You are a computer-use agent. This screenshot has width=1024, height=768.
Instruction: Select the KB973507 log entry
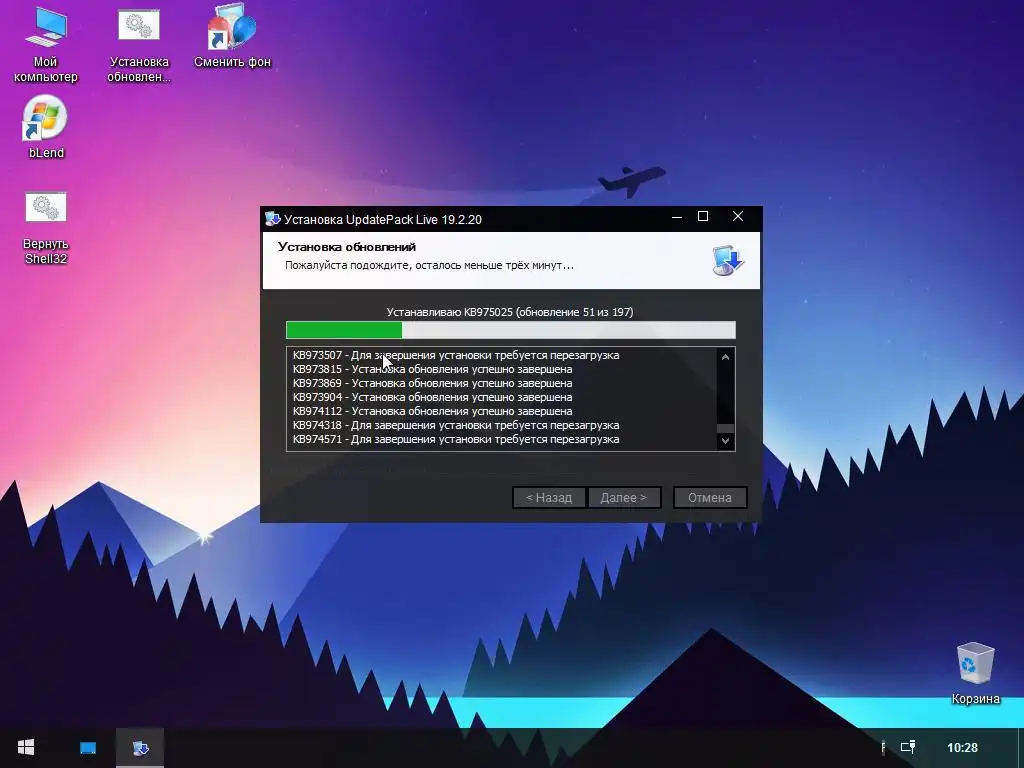coord(456,355)
